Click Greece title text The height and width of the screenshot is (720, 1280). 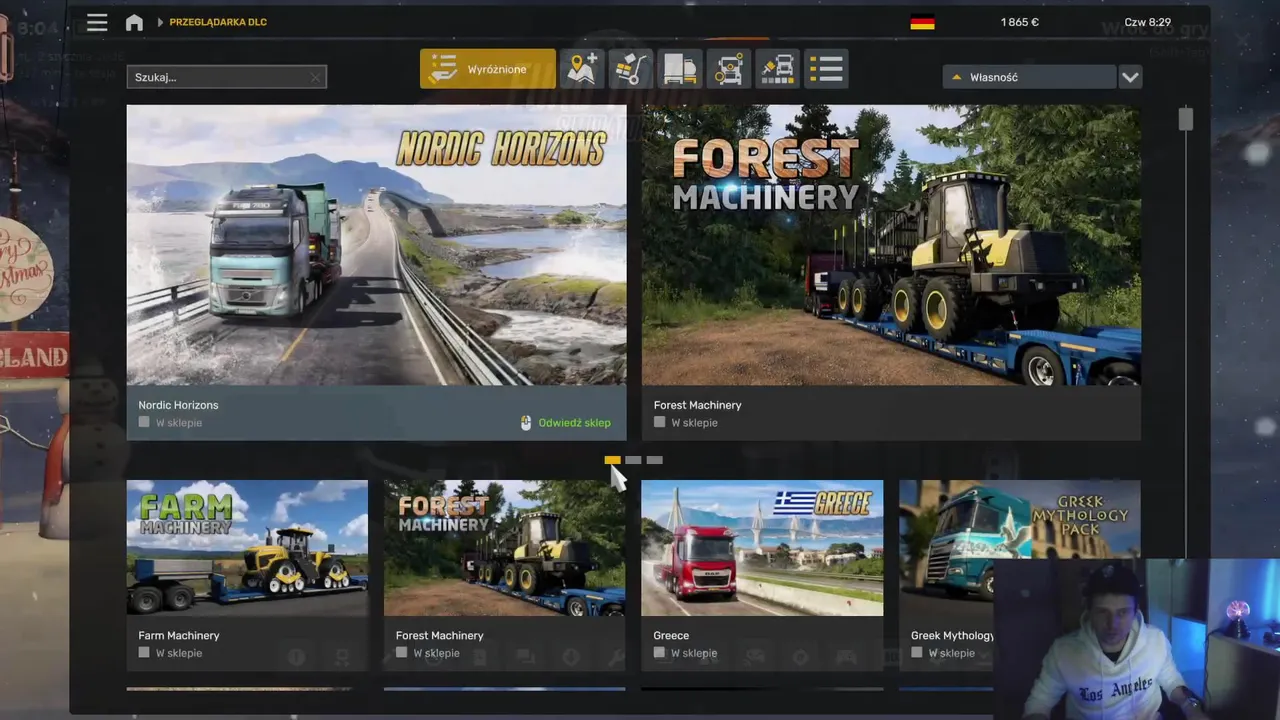(x=671, y=635)
